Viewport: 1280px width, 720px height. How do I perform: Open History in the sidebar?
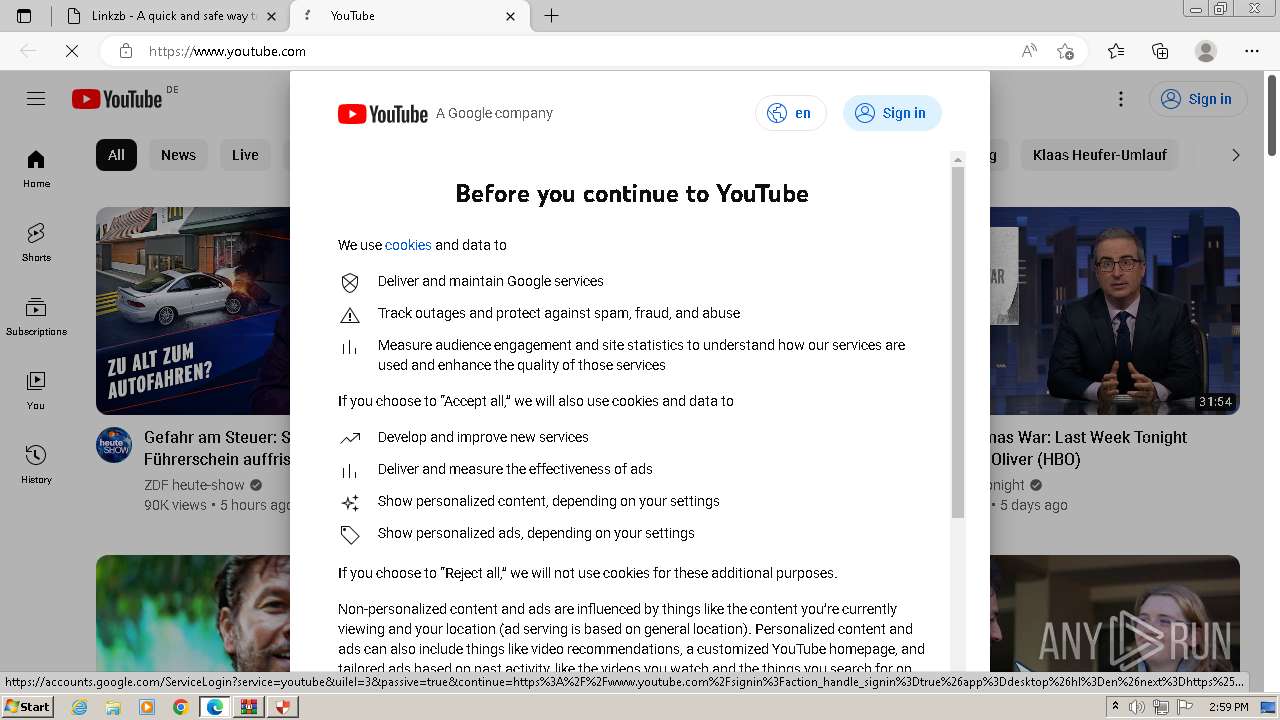click(36, 465)
